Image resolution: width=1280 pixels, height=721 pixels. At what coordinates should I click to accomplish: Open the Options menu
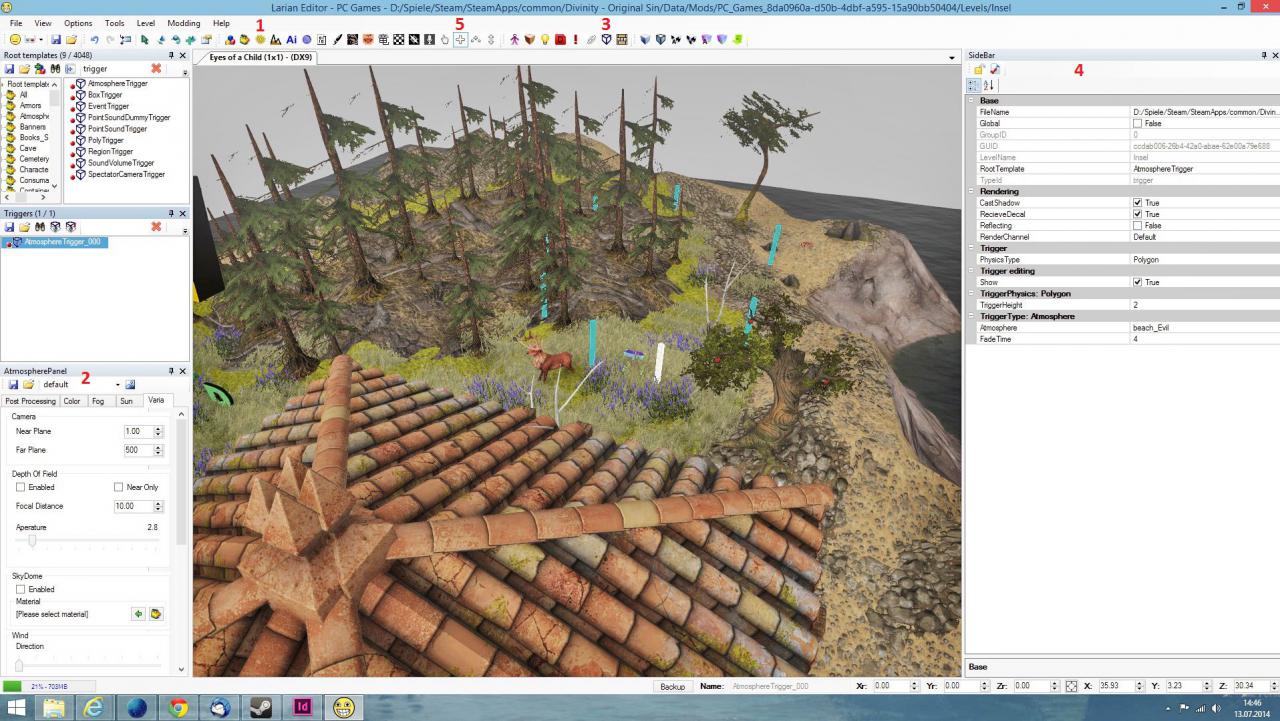tap(78, 23)
